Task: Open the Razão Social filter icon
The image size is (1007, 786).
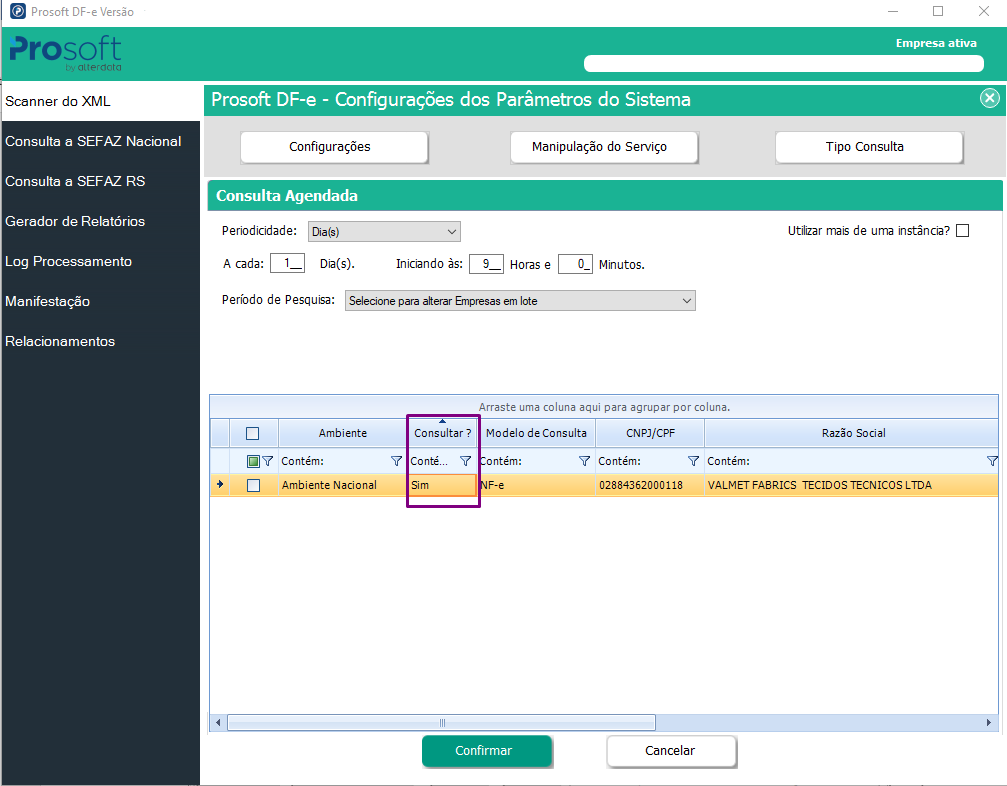Action: [x=992, y=461]
